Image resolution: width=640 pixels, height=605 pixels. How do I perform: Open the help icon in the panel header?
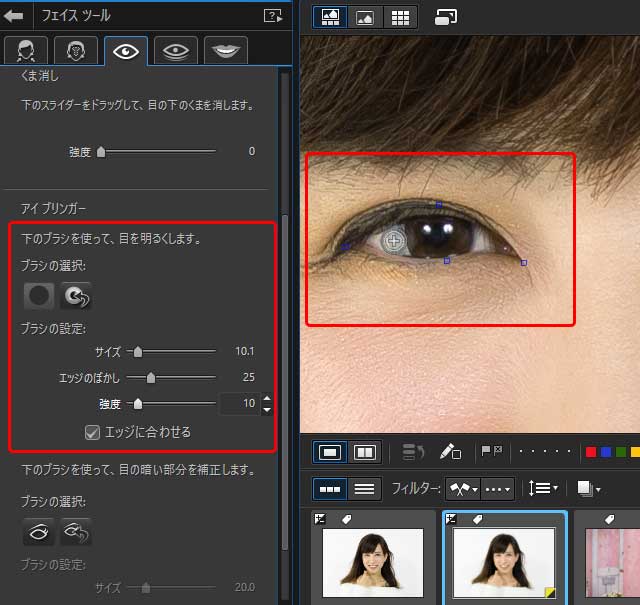271,15
